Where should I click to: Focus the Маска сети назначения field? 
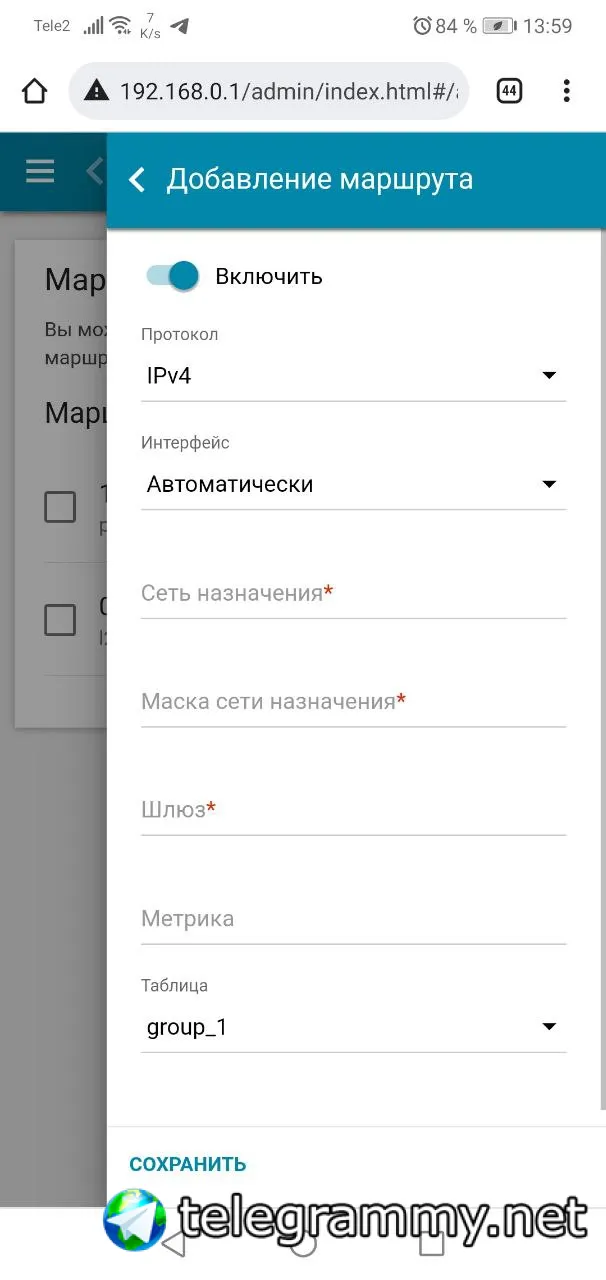[354, 702]
